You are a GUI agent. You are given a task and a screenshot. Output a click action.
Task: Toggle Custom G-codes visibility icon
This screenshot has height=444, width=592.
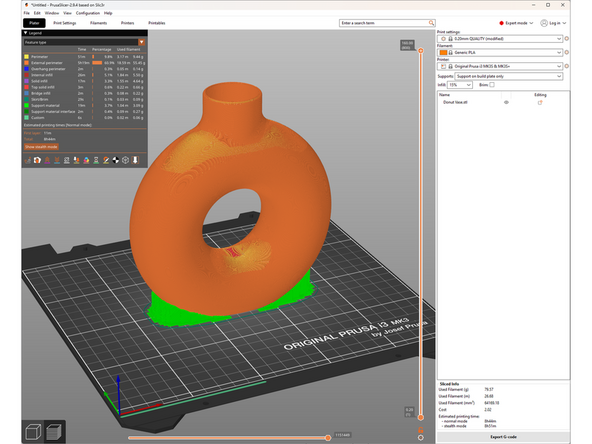(x=106, y=160)
